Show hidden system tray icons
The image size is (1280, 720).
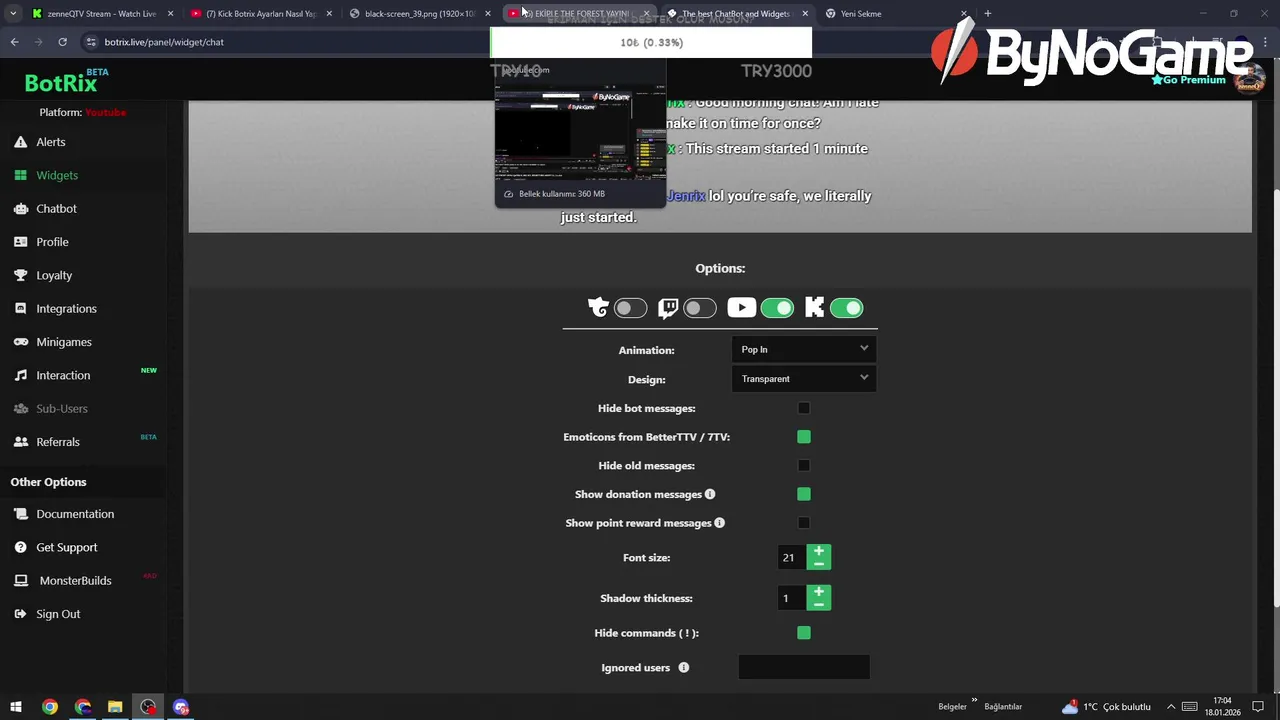[1171, 707]
